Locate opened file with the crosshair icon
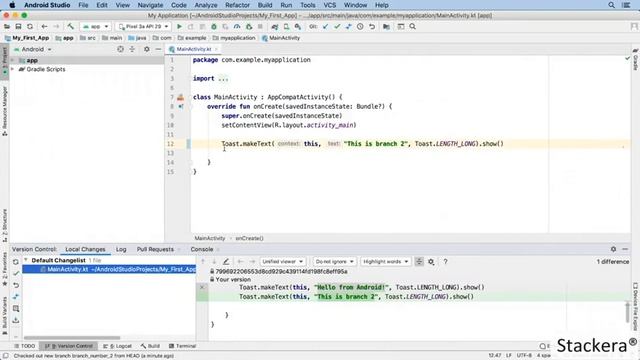 point(120,49)
